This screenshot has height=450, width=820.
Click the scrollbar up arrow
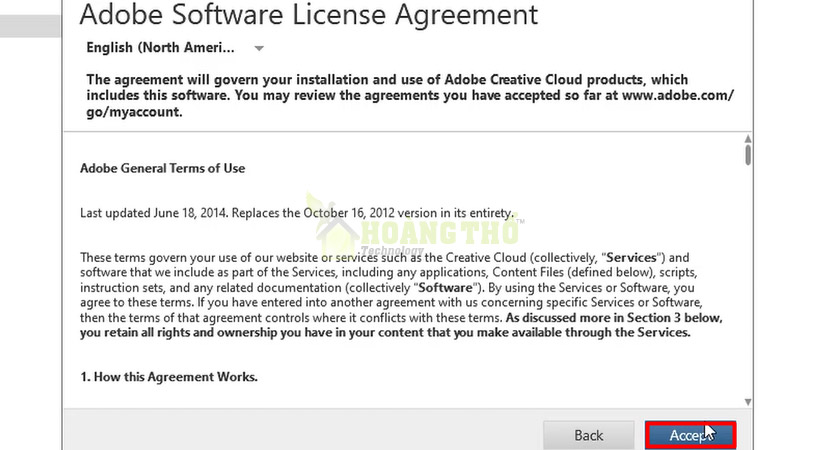pyautogui.click(x=747, y=139)
